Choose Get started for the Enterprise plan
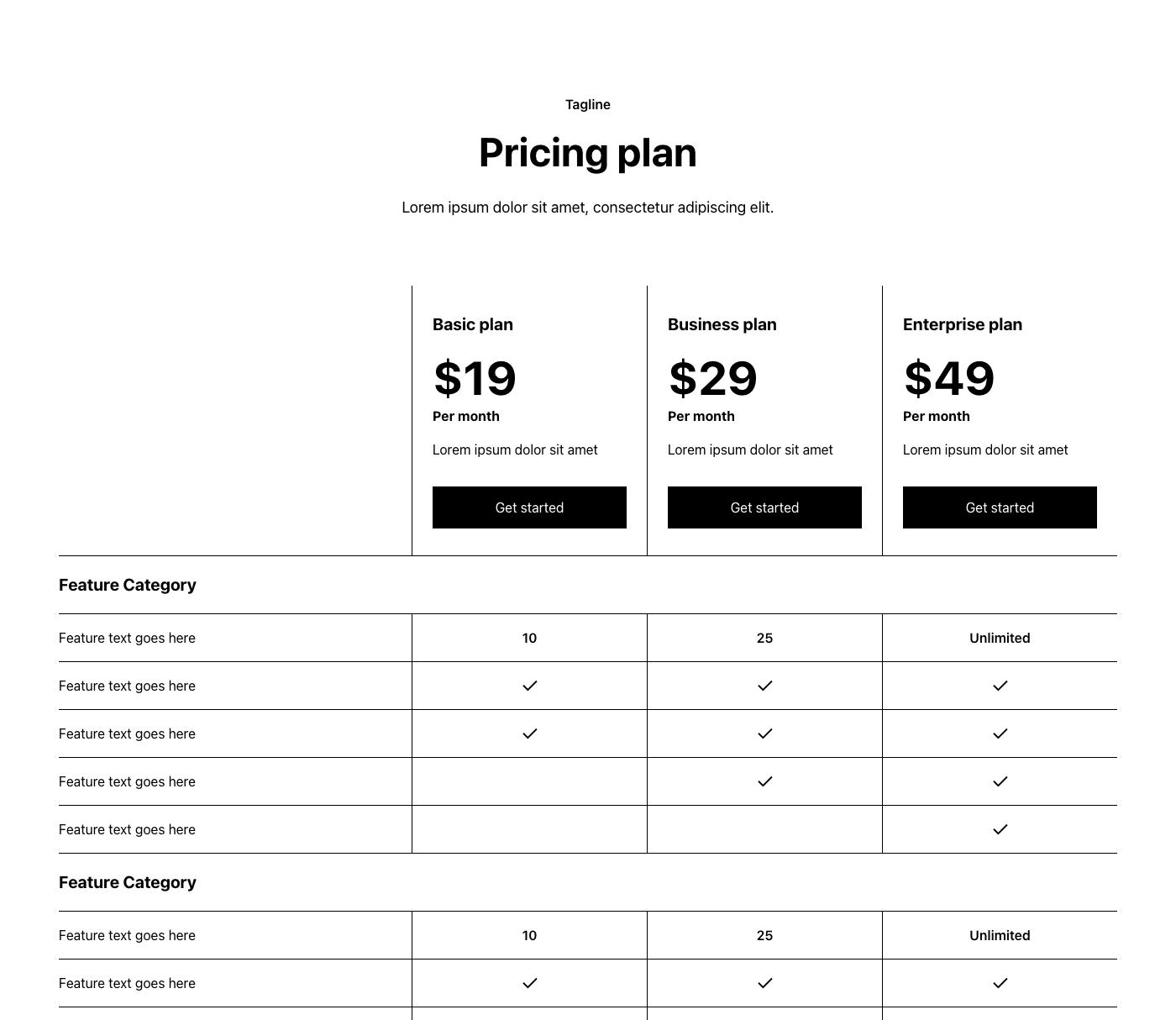The width and height of the screenshot is (1176, 1020). [1000, 507]
